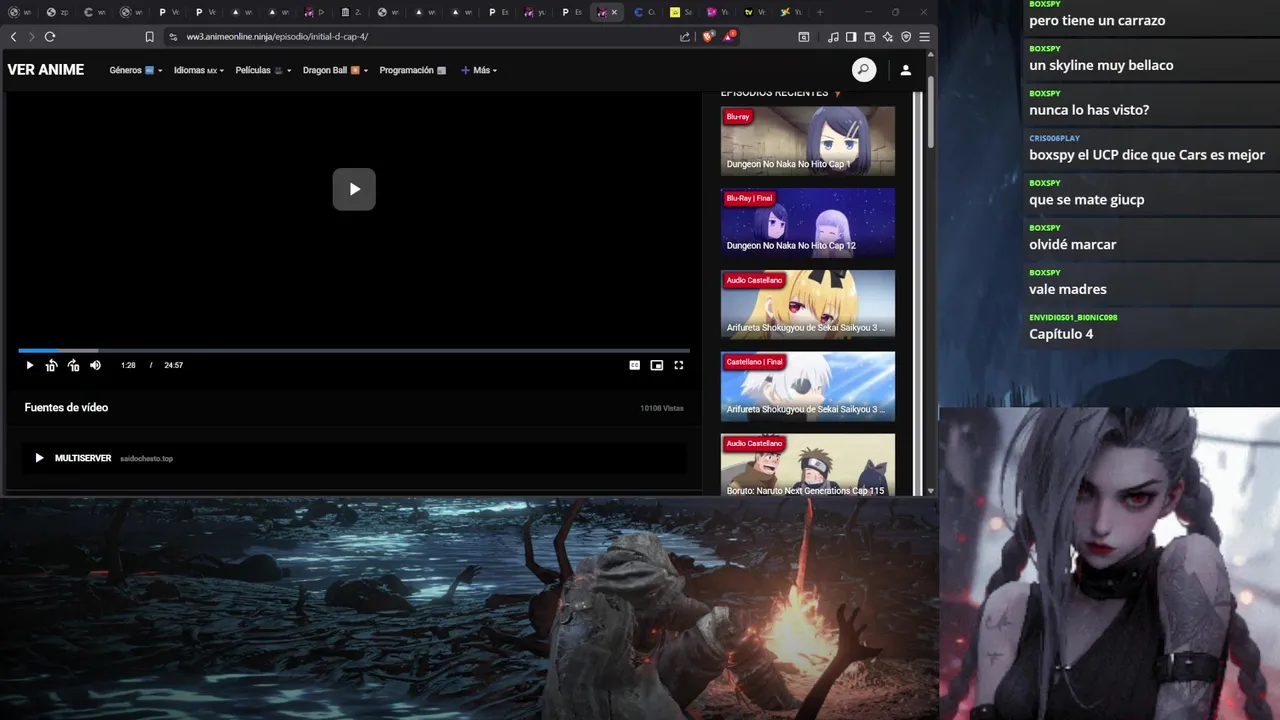Enable picture-in-picture mode

[656, 366]
